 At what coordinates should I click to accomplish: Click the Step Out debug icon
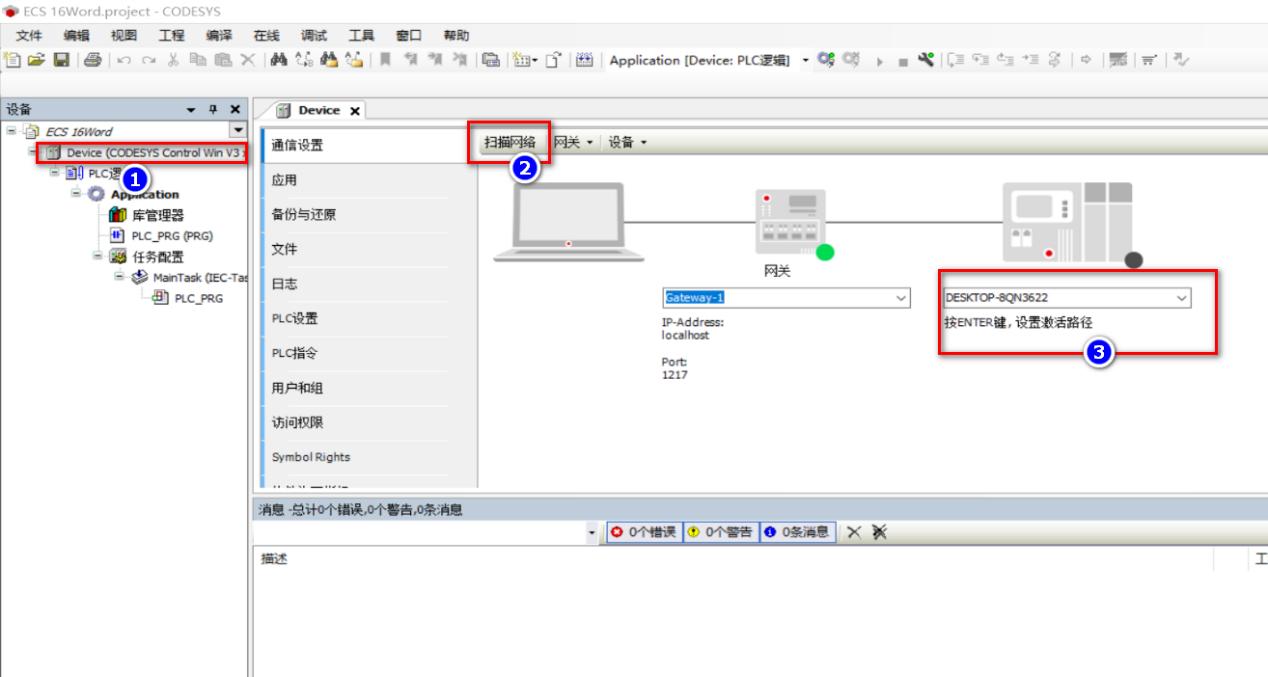click(x=1005, y=60)
